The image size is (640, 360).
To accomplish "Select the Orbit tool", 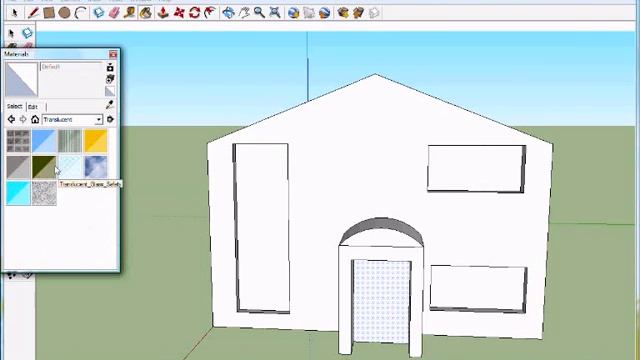I will click(x=229, y=13).
